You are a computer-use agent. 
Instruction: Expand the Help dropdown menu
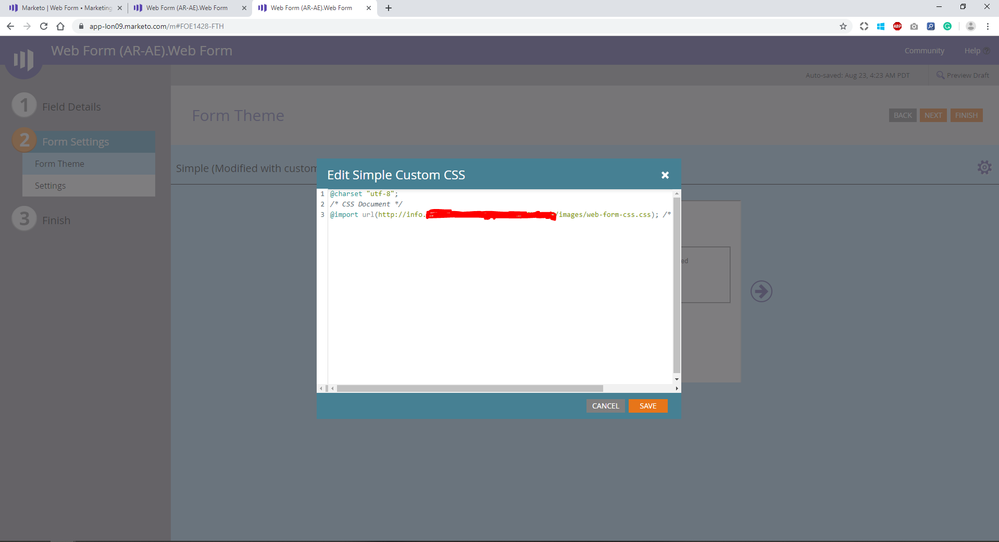(975, 51)
